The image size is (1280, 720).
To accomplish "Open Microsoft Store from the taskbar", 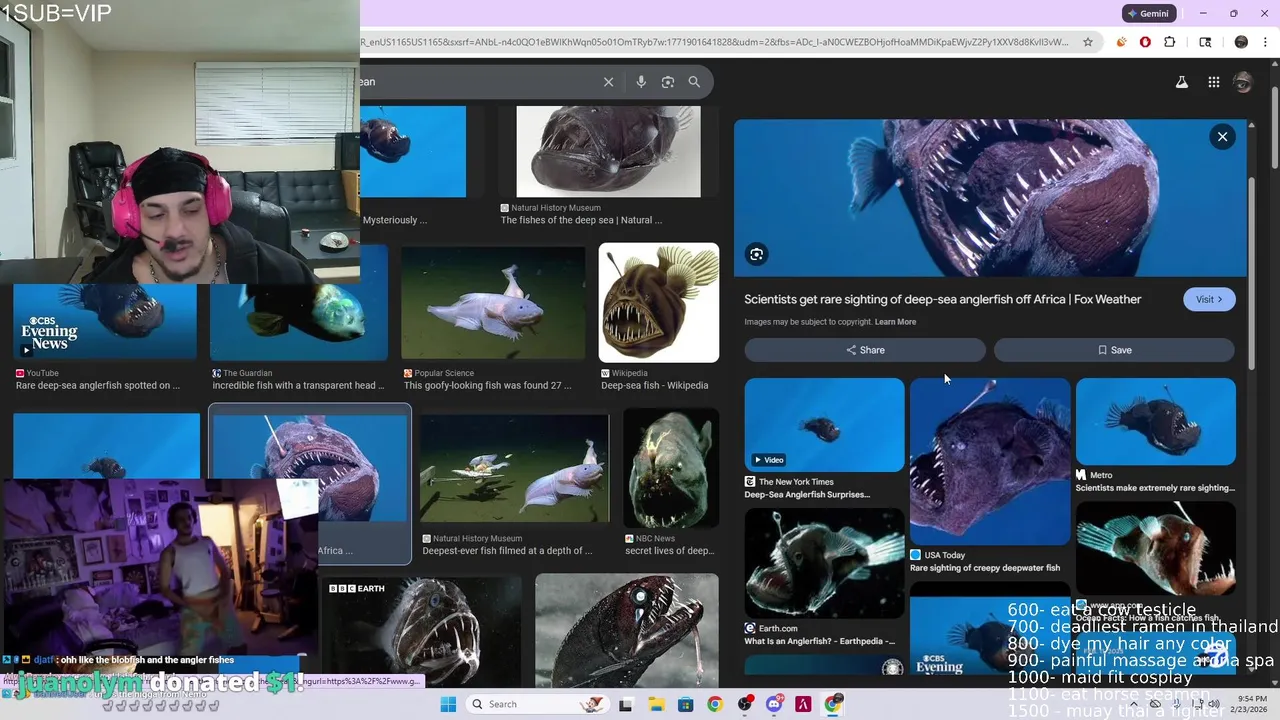I will [685, 704].
